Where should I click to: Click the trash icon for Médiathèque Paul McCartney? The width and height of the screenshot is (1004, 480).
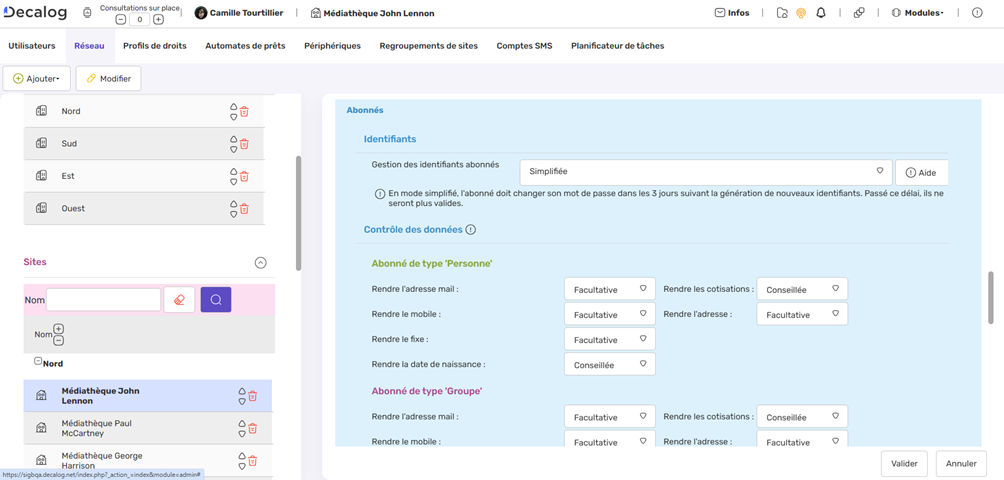pyautogui.click(x=253, y=428)
